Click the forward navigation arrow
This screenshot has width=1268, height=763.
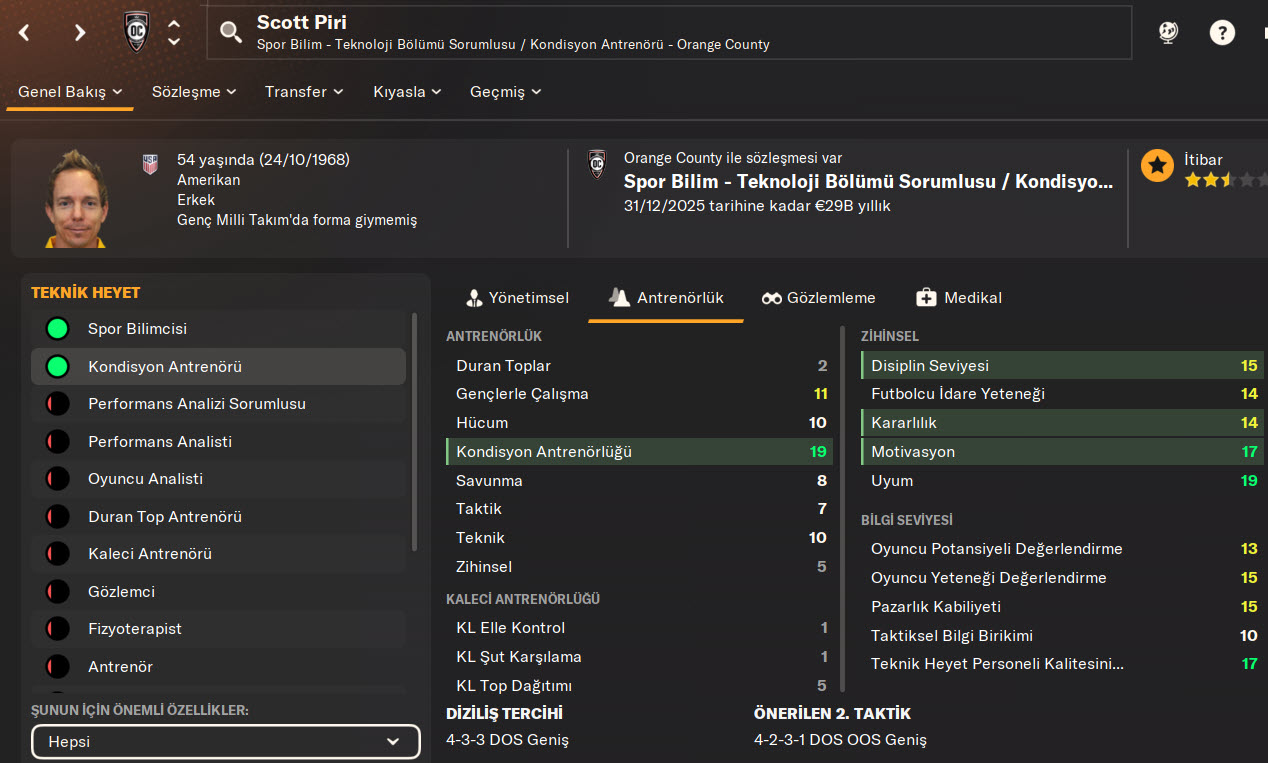[x=80, y=32]
